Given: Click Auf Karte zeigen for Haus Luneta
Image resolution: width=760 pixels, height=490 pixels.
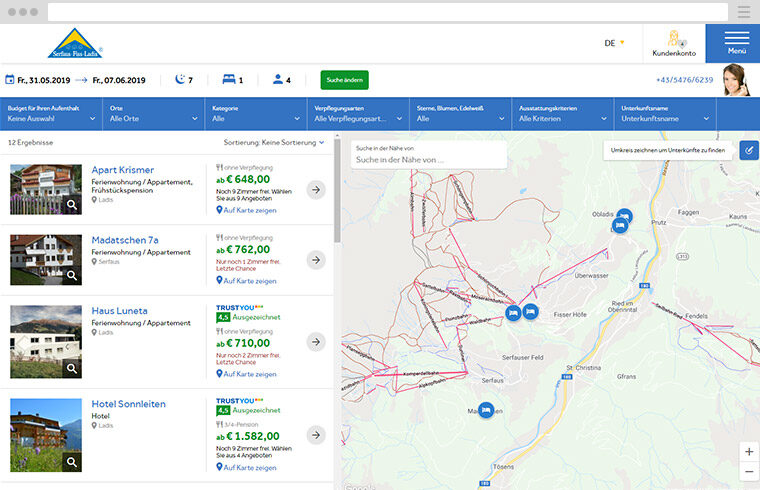Looking at the screenshot, I should click(248, 374).
